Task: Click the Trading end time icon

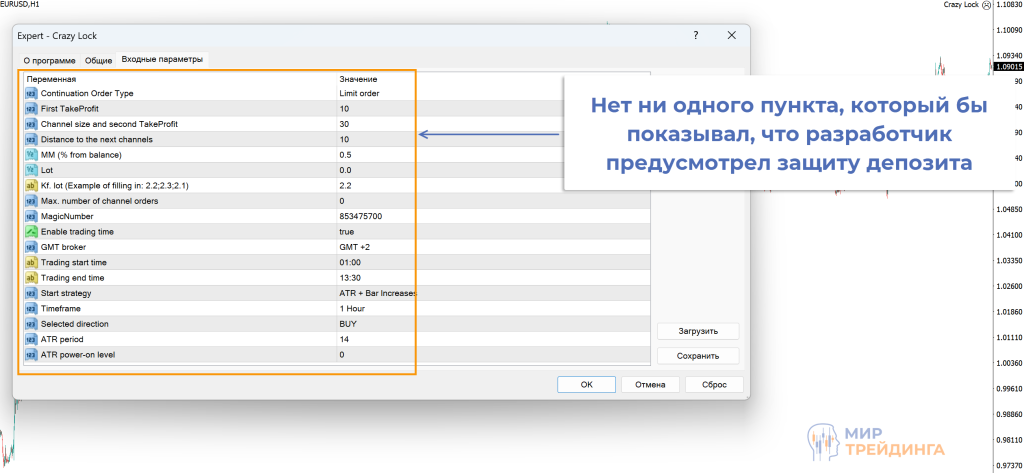Action: [31, 278]
